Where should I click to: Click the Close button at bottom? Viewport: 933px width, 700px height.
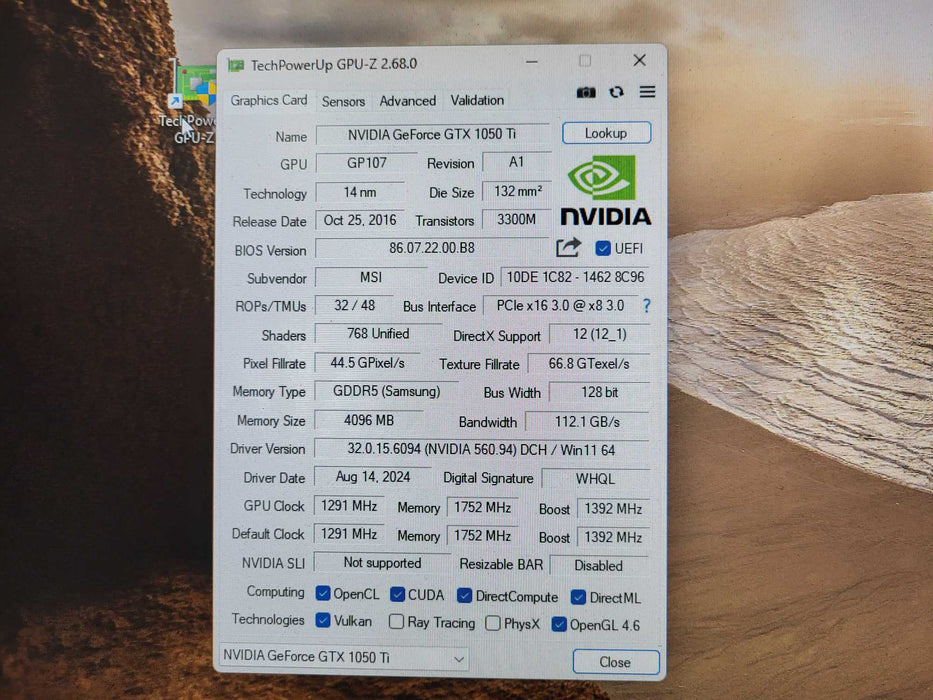click(x=615, y=662)
